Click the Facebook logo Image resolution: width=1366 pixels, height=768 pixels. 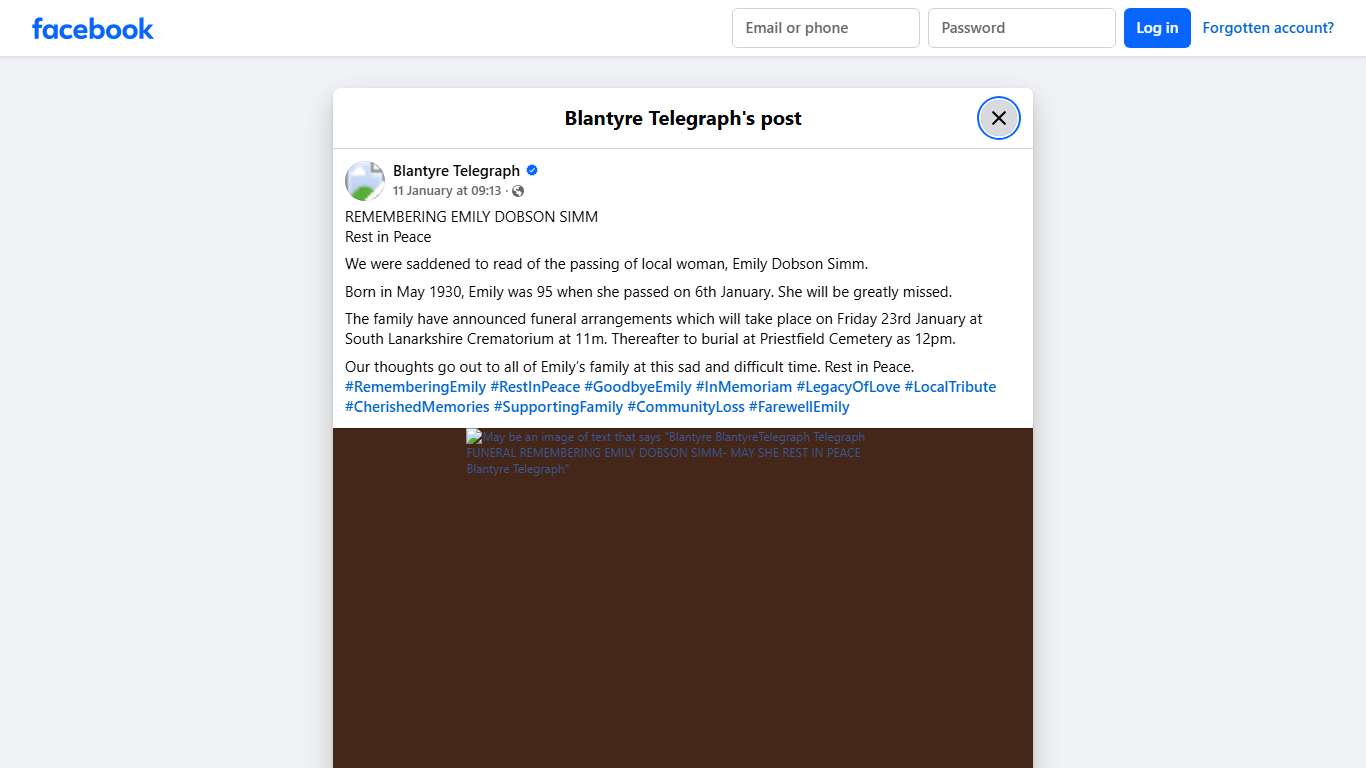(93, 28)
